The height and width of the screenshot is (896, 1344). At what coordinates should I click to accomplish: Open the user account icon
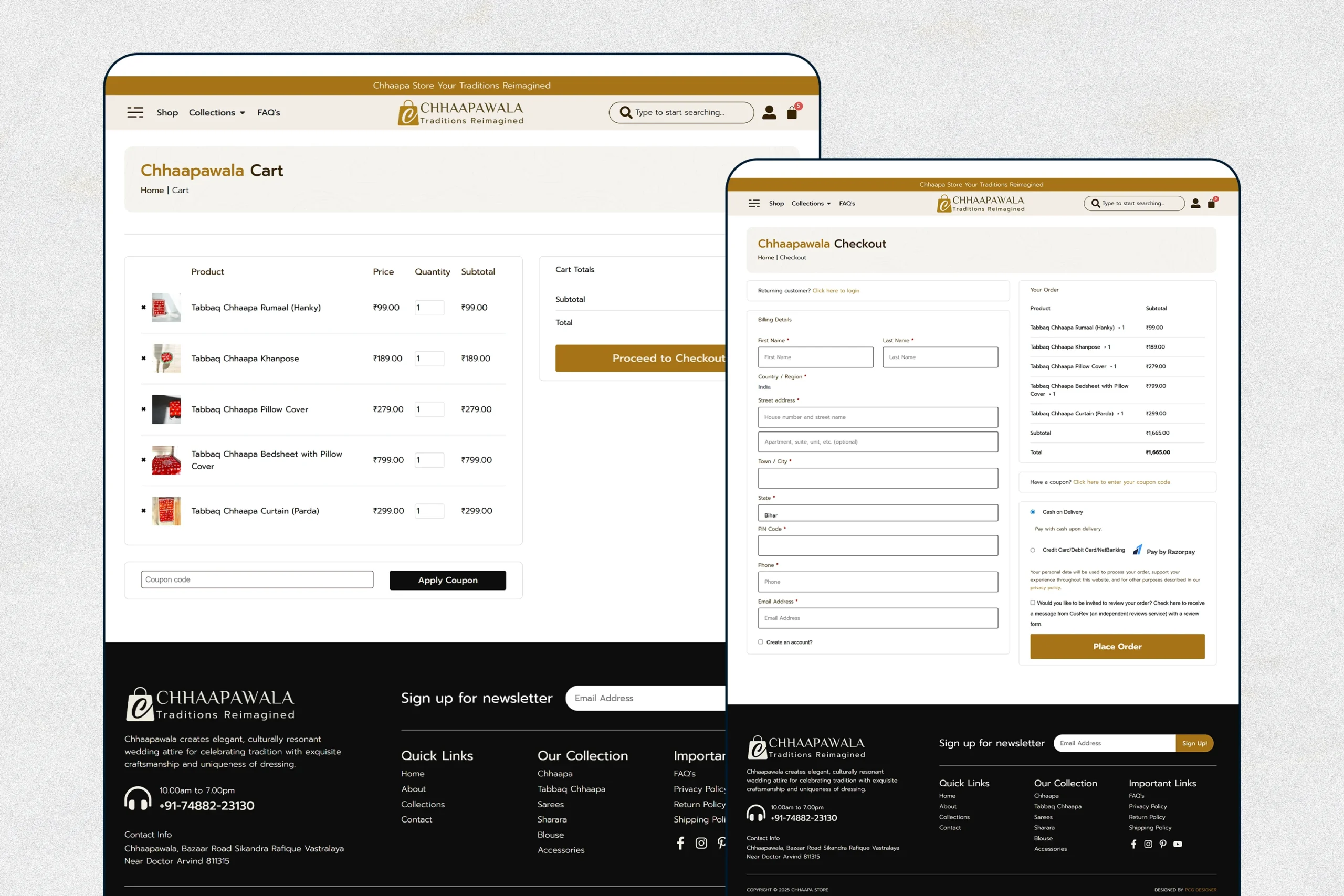coord(769,112)
